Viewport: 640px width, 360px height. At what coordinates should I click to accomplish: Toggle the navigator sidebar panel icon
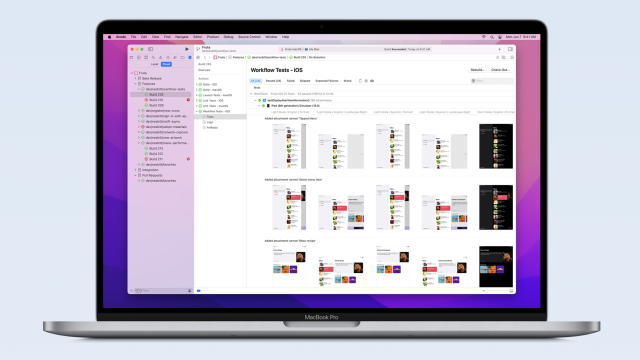point(151,49)
